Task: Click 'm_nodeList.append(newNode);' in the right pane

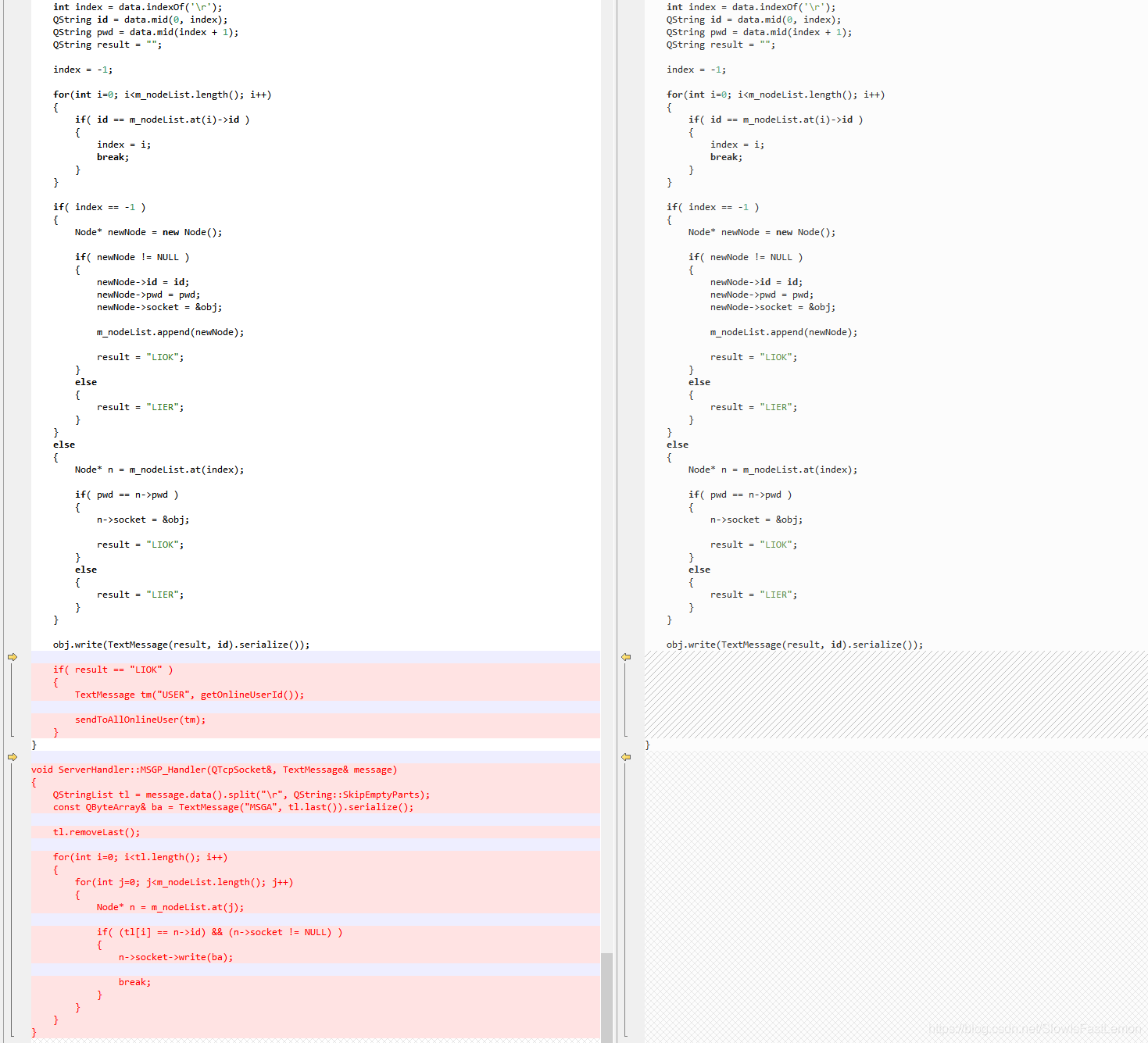Action: coord(784,332)
